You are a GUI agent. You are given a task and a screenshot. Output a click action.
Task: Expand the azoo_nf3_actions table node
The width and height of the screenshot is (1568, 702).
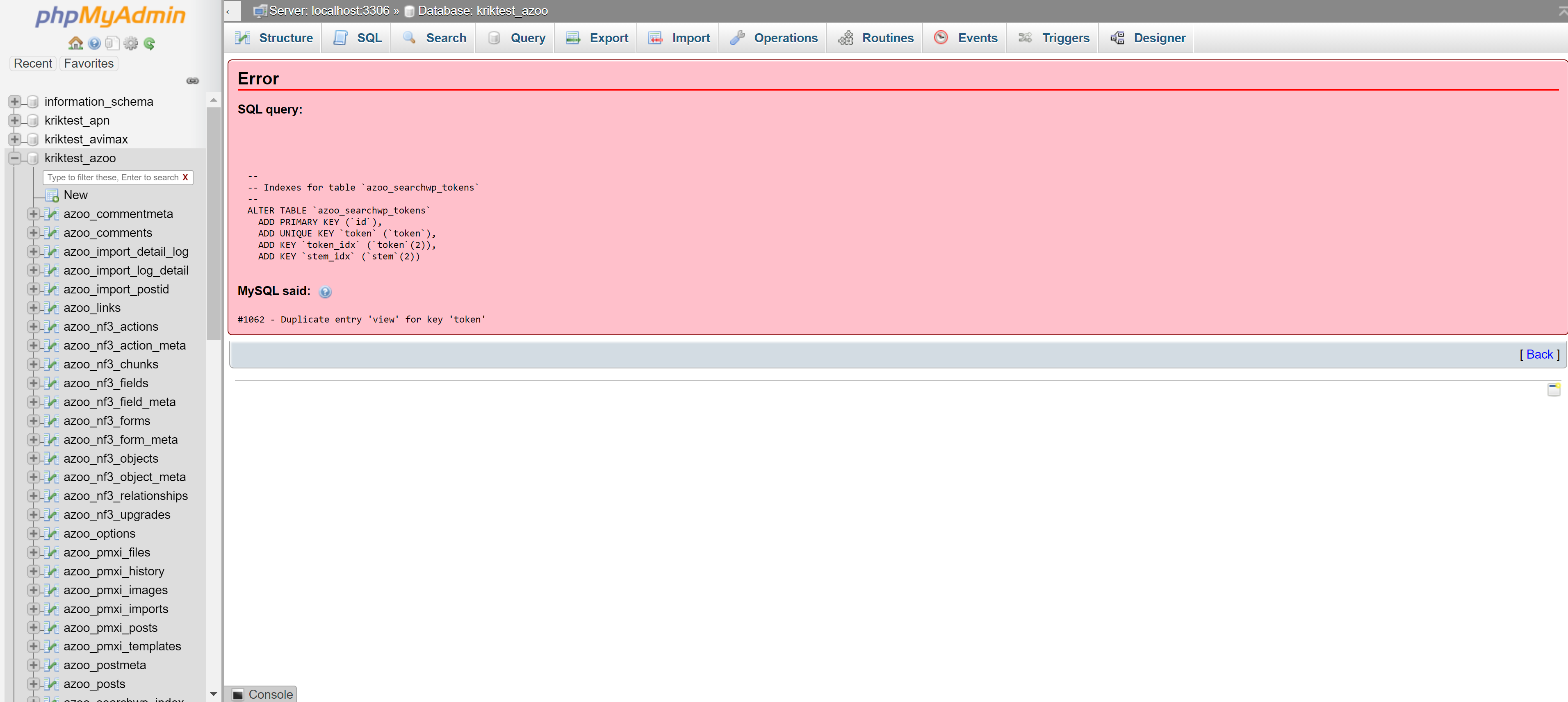34,327
